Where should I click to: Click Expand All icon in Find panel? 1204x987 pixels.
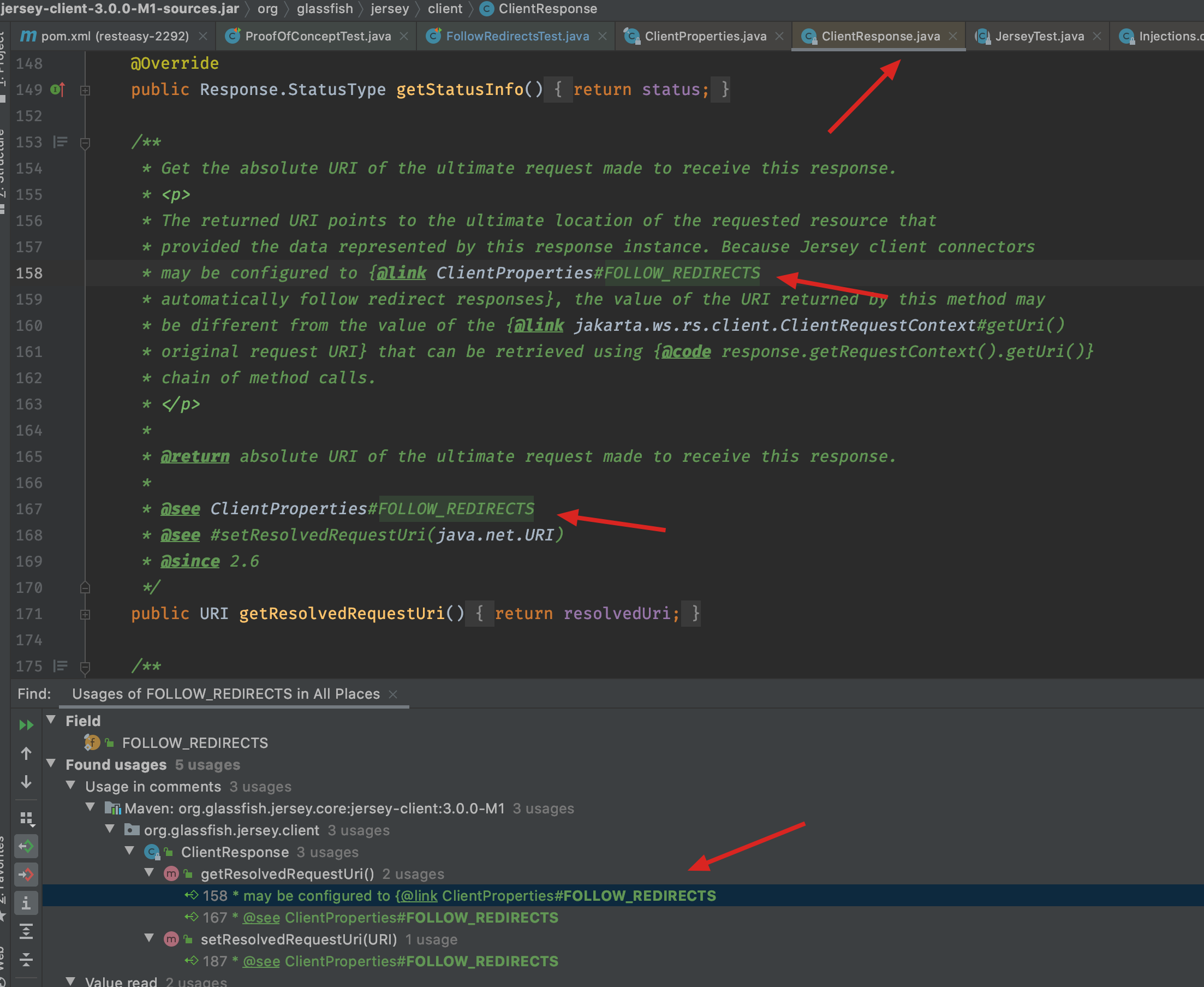[26, 931]
